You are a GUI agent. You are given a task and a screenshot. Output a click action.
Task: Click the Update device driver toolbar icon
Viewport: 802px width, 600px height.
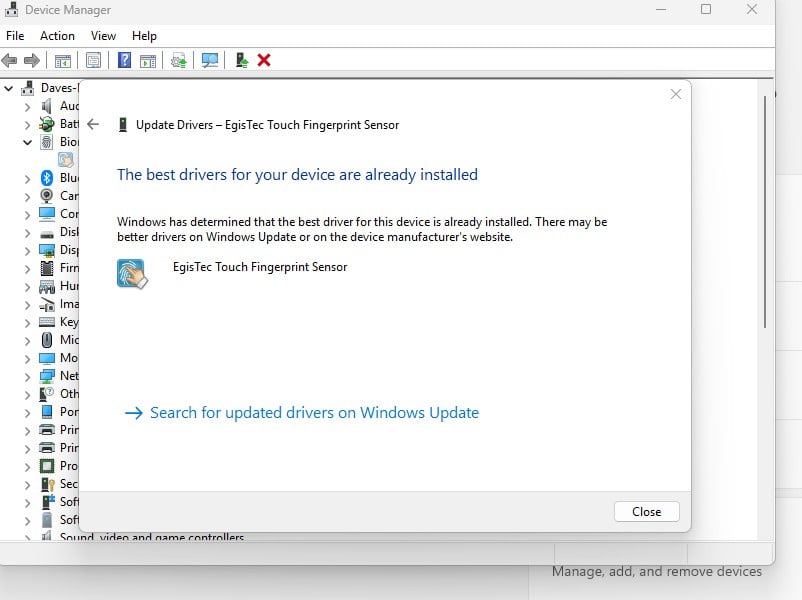click(241, 60)
